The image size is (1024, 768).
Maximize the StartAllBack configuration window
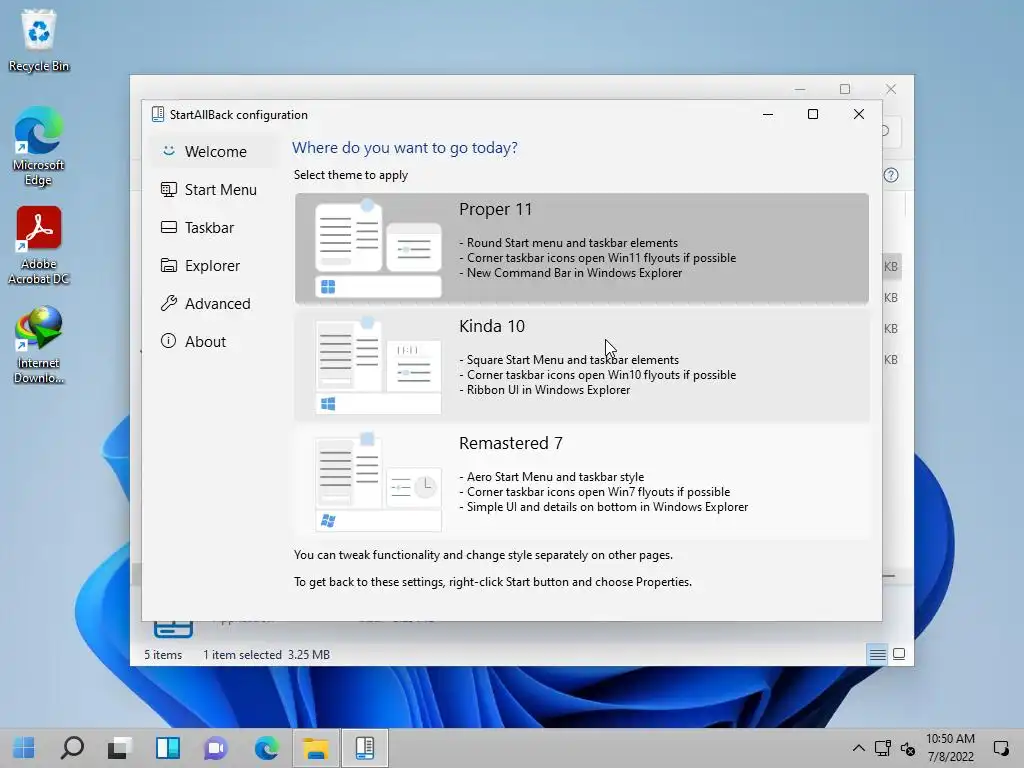[813, 114]
